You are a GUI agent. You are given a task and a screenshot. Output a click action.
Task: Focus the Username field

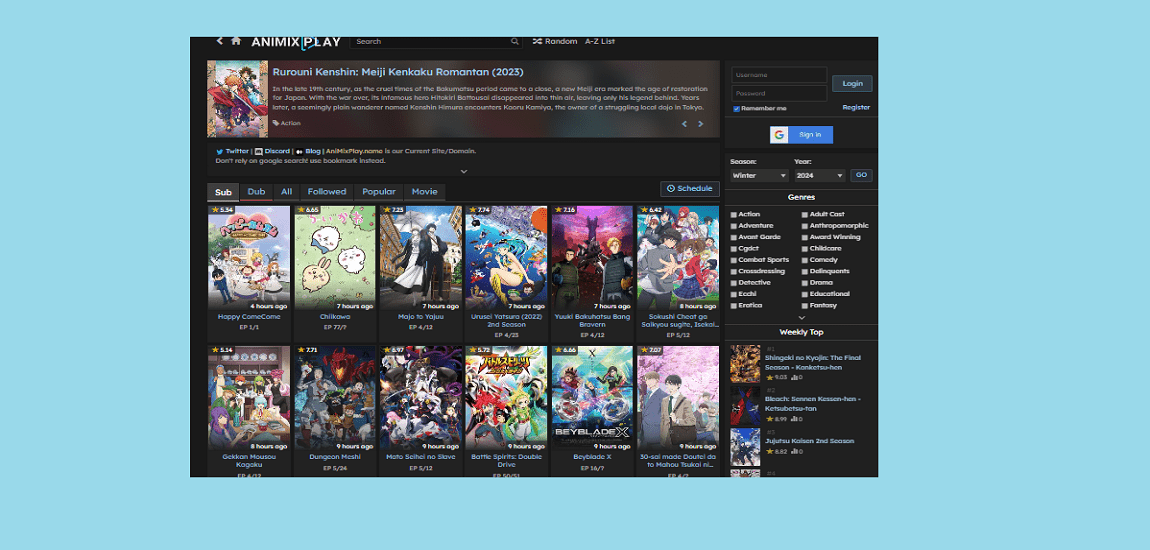click(779, 75)
